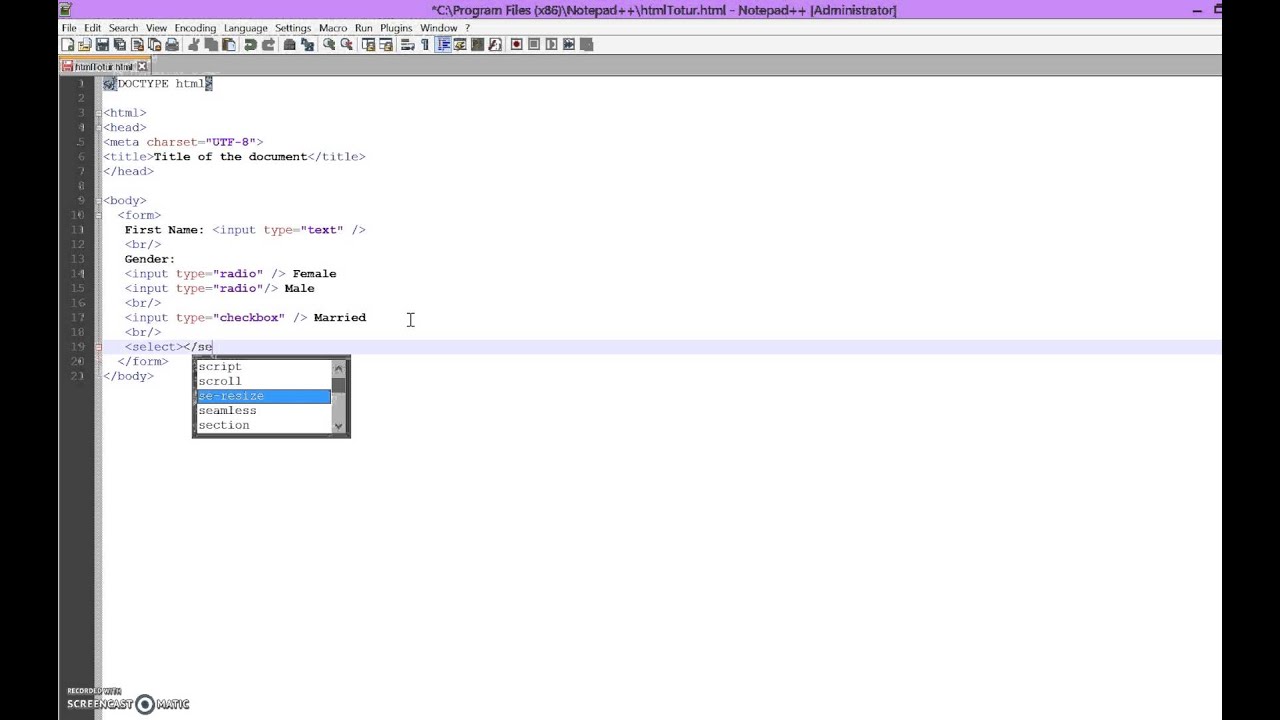Click the Zoom In toolbar icon
Screen dimensions: 1280x720
pyautogui.click(x=329, y=44)
